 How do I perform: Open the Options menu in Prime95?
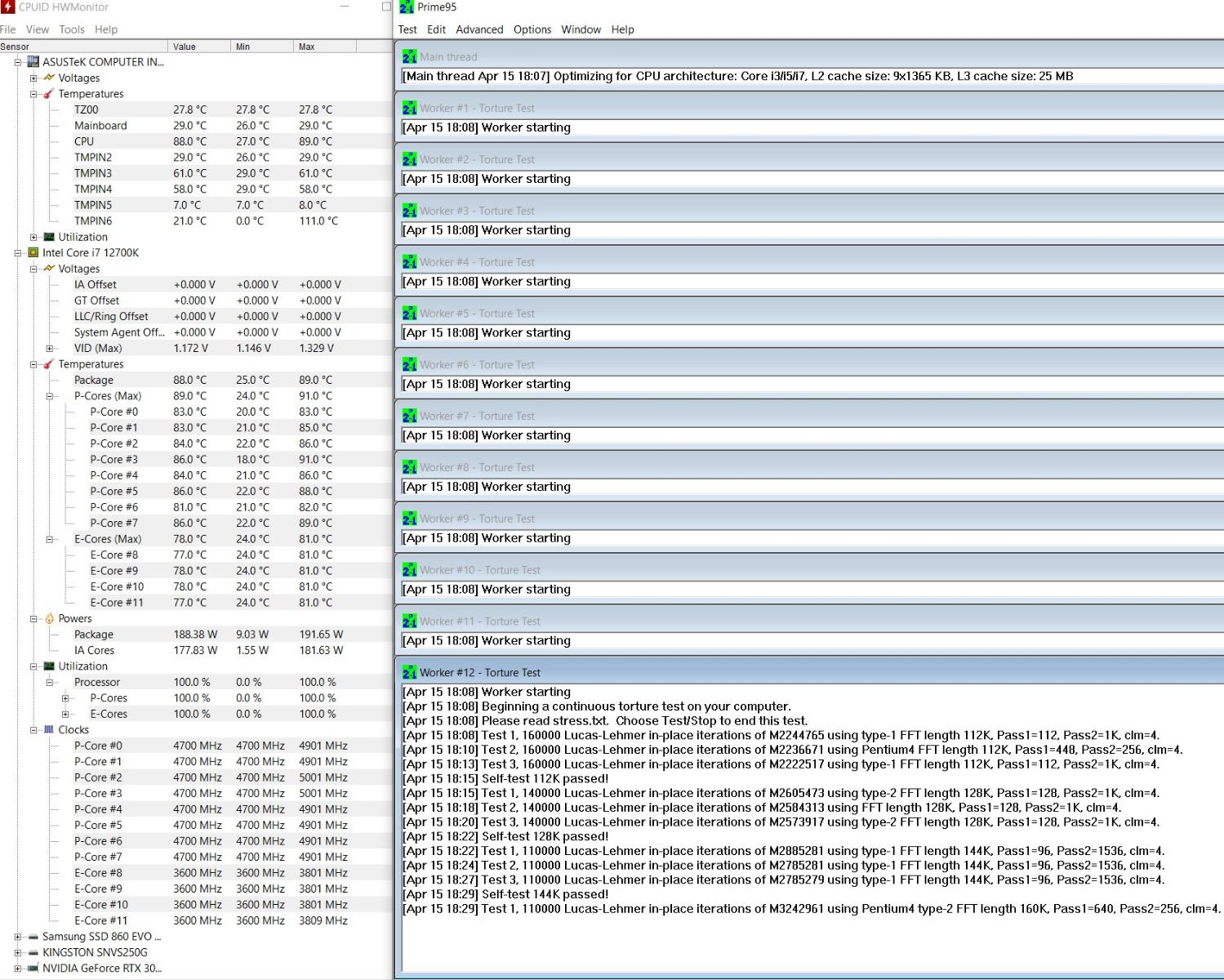click(532, 29)
